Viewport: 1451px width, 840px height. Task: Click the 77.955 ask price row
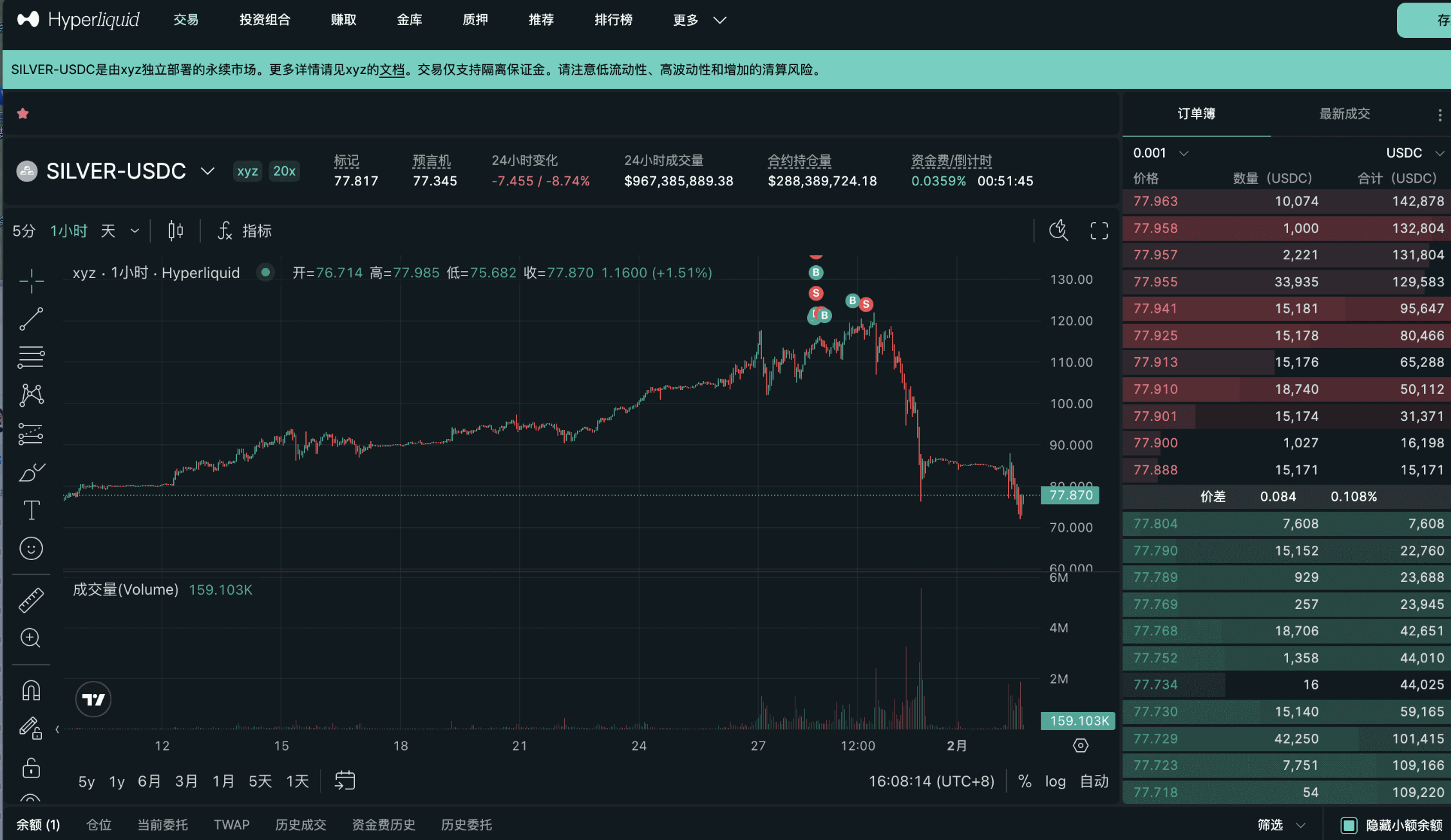coord(1156,282)
